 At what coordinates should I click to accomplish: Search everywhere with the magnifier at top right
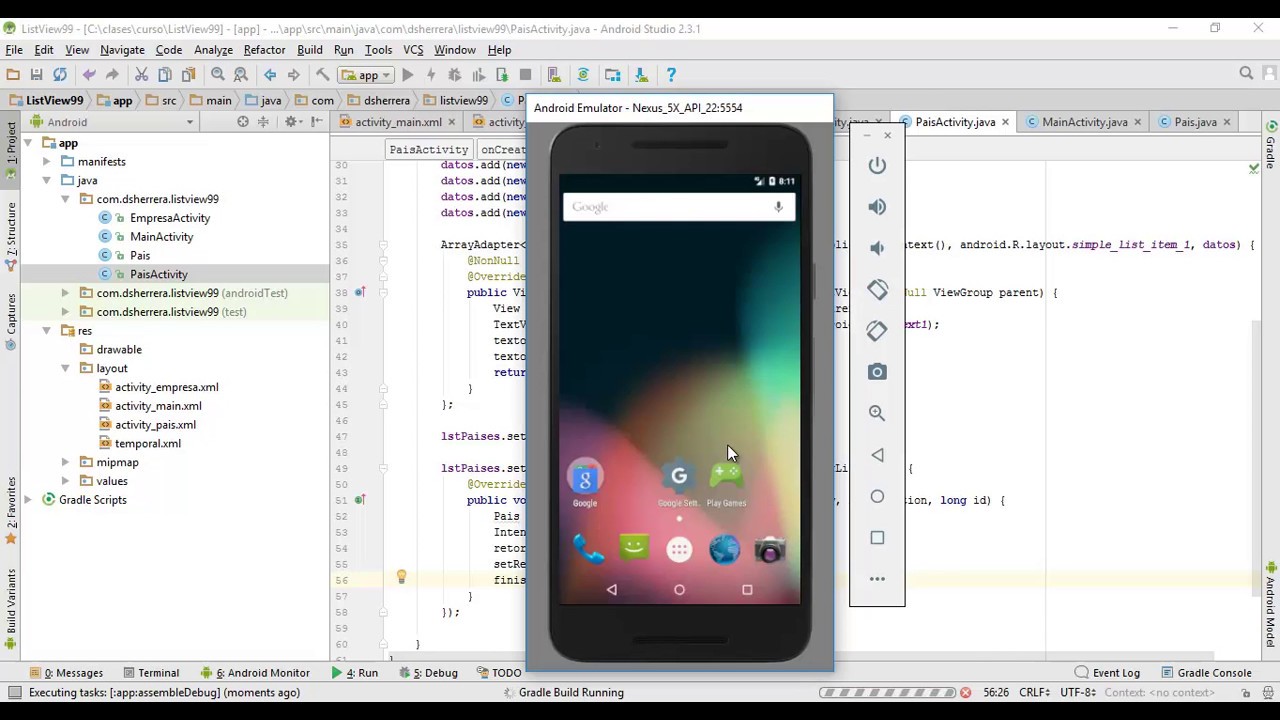(1246, 74)
